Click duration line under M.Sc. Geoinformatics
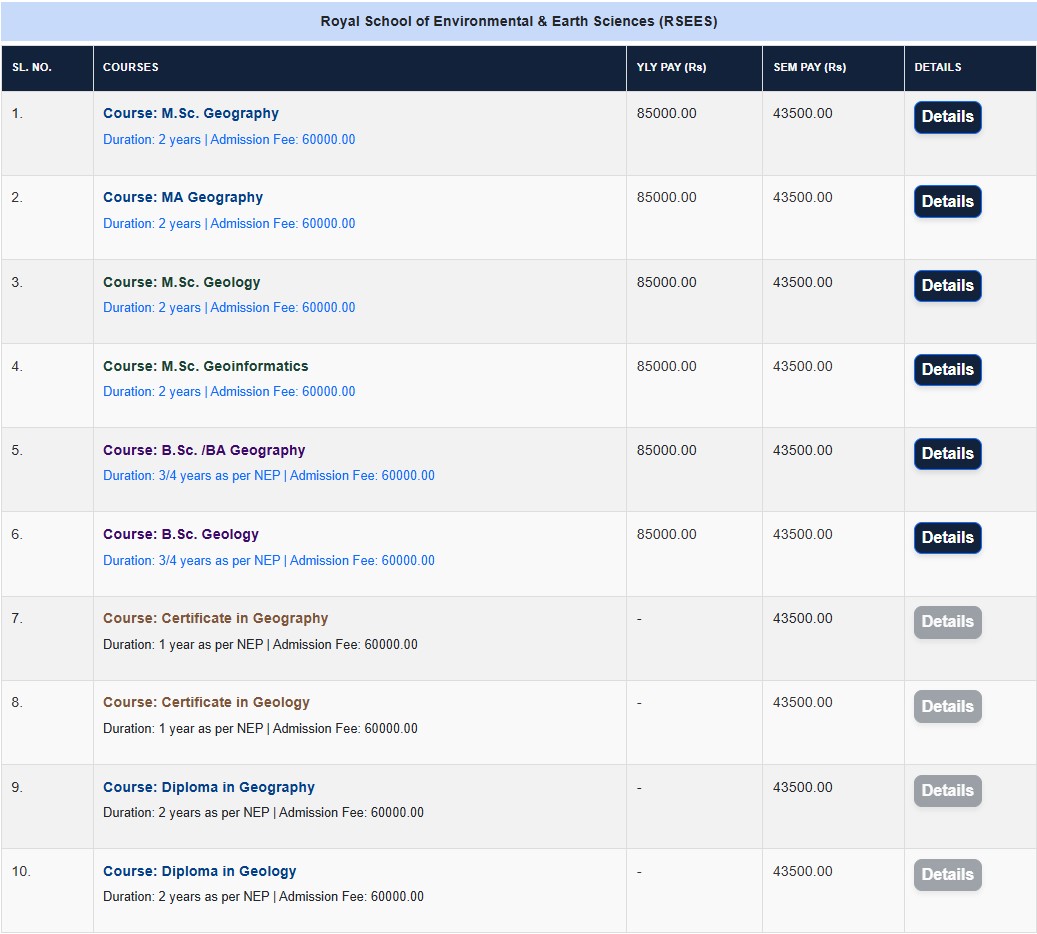Image resolution: width=1037 pixels, height=934 pixels. [x=229, y=392]
